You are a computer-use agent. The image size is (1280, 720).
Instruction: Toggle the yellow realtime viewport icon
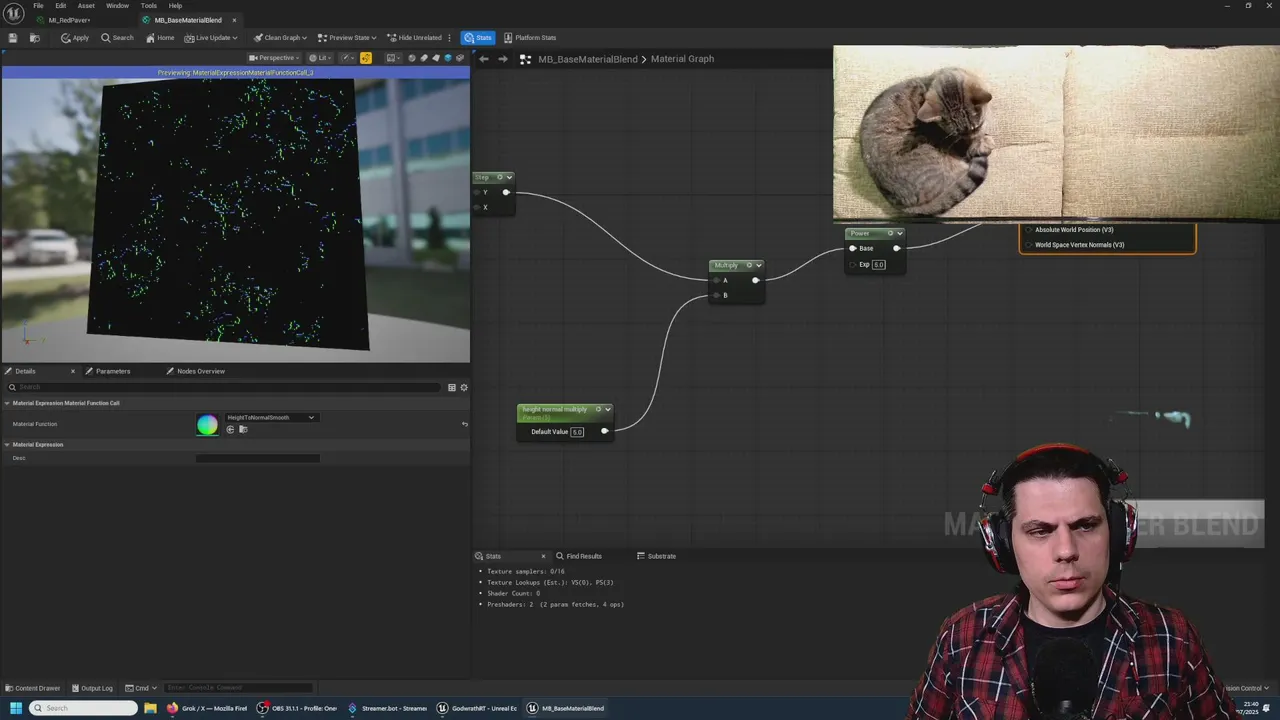tap(366, 58)
